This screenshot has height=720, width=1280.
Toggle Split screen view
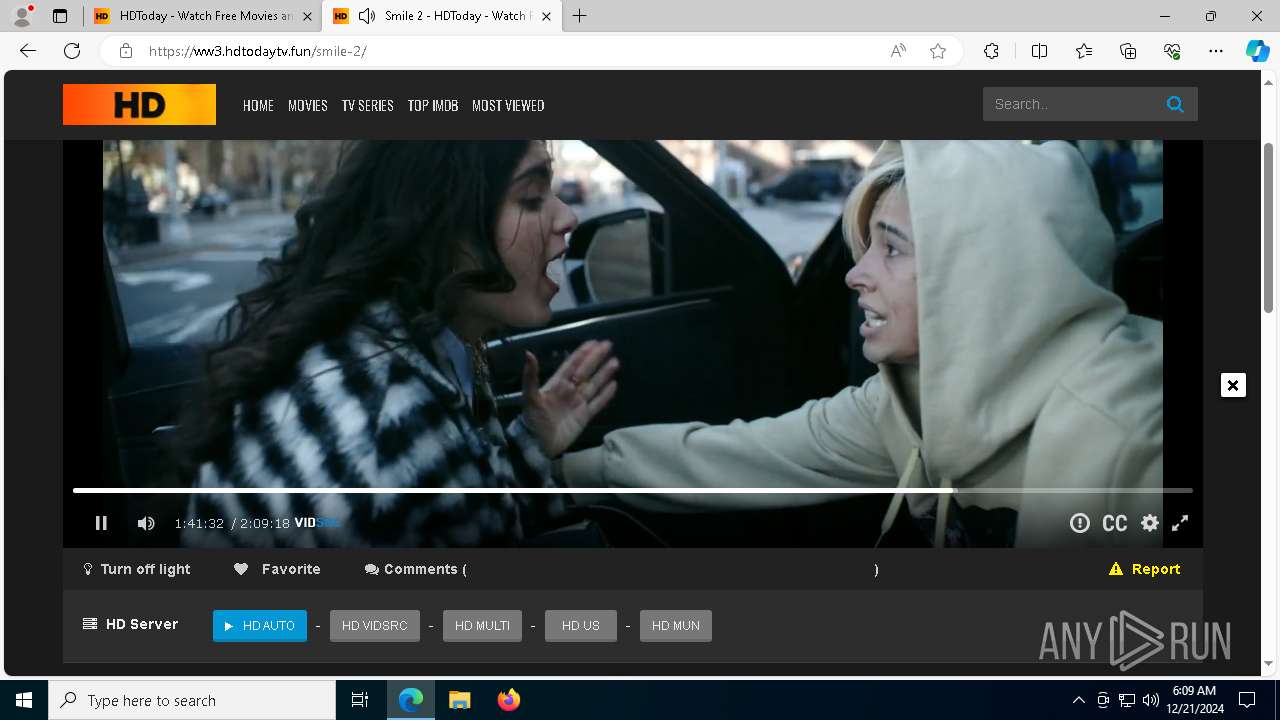click(x=1039, y=51)
